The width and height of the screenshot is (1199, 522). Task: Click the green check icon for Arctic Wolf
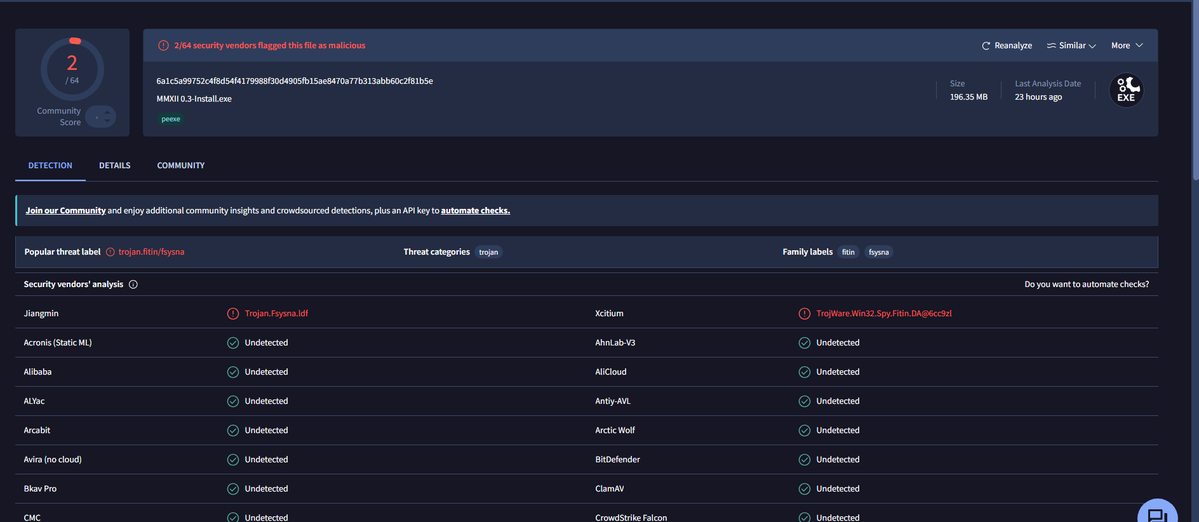(x=804, y=430)
